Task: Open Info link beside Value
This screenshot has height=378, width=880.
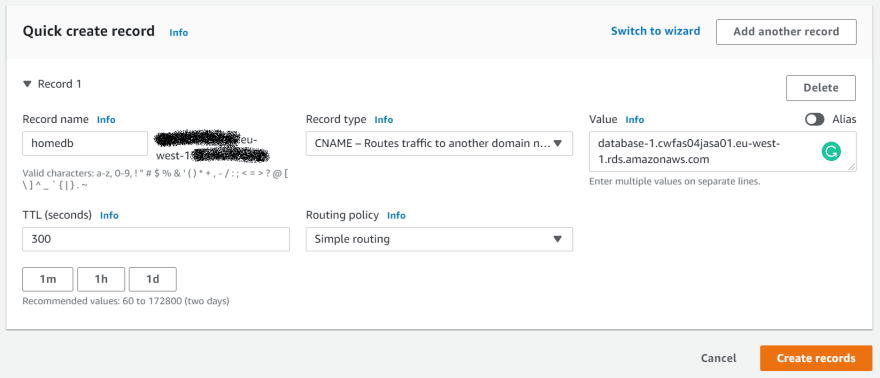Action: pos(635,119)
